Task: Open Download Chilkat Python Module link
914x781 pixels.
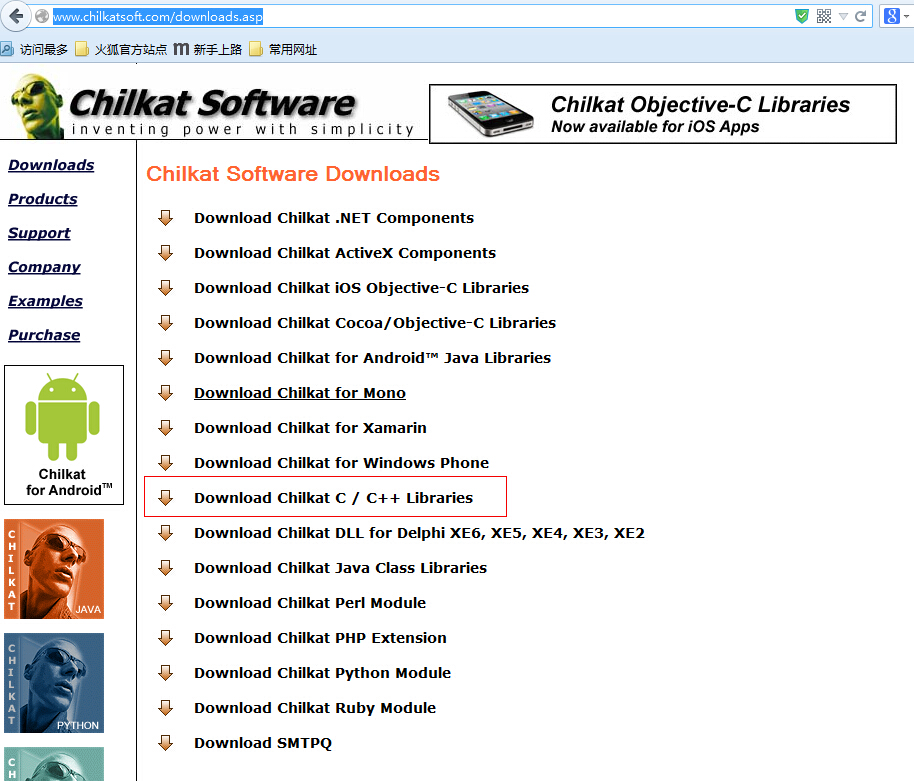Action: click(x=322, y=673)
